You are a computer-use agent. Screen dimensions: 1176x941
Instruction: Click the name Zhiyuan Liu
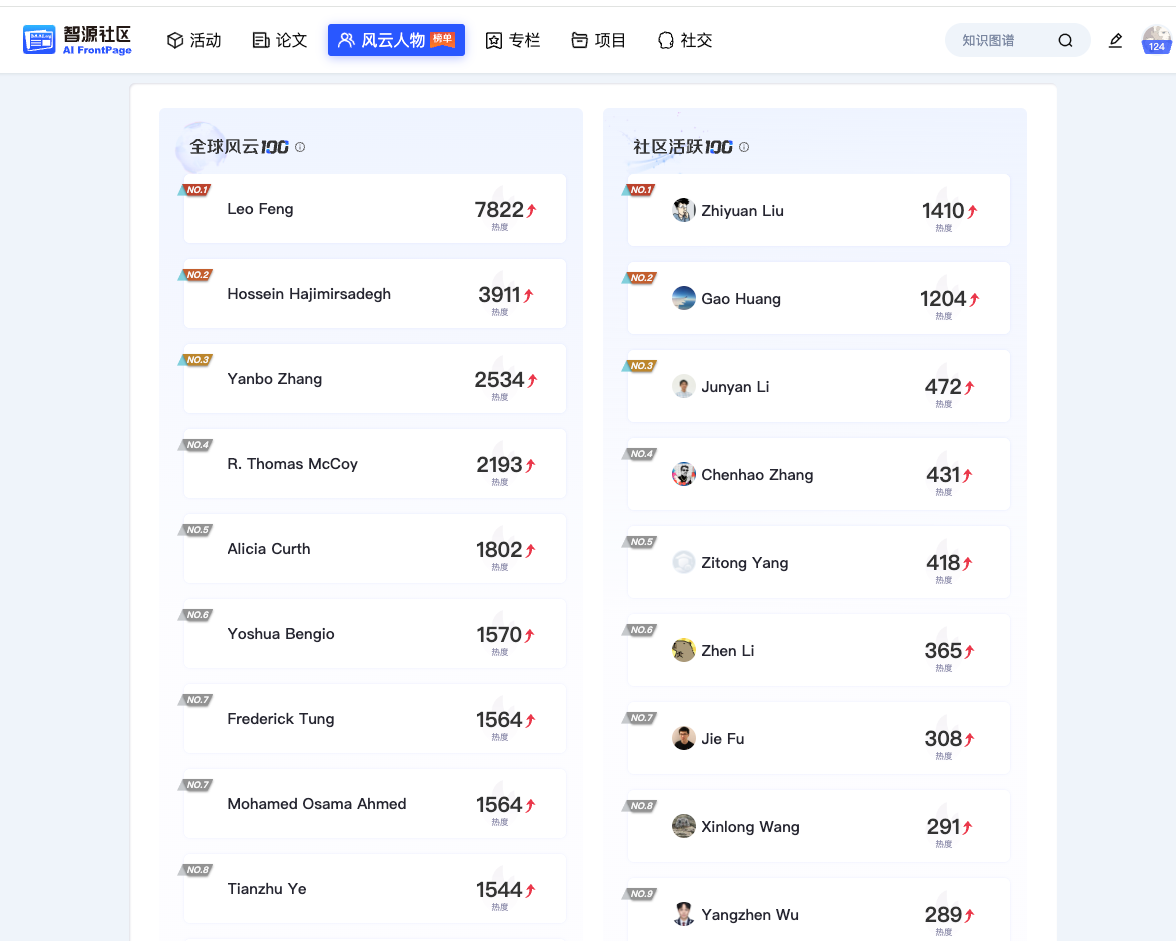pyautogui.click(x=742, y=211)
